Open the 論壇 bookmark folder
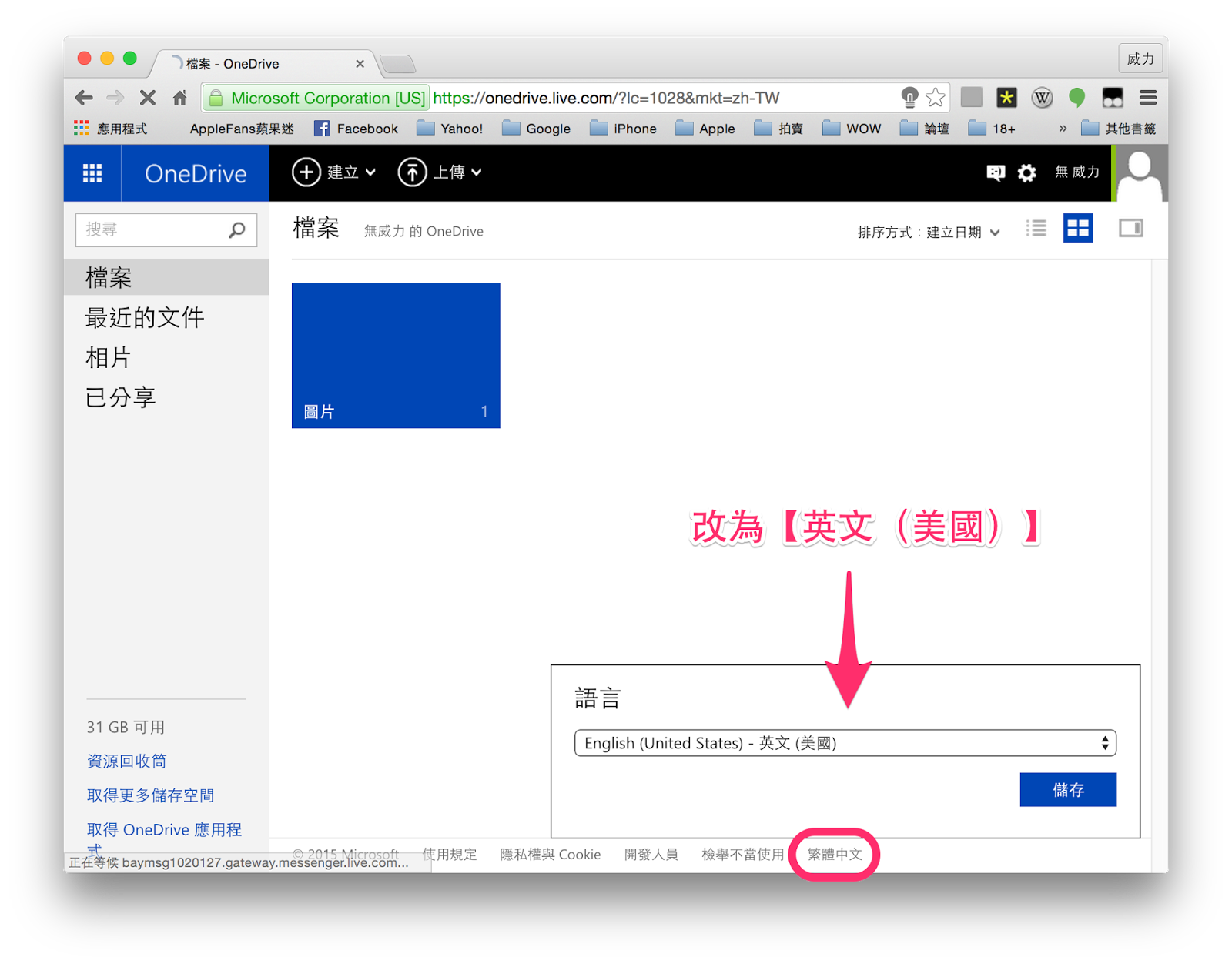Viewport: 1232px width, 964px height. (x=925, y=129)
